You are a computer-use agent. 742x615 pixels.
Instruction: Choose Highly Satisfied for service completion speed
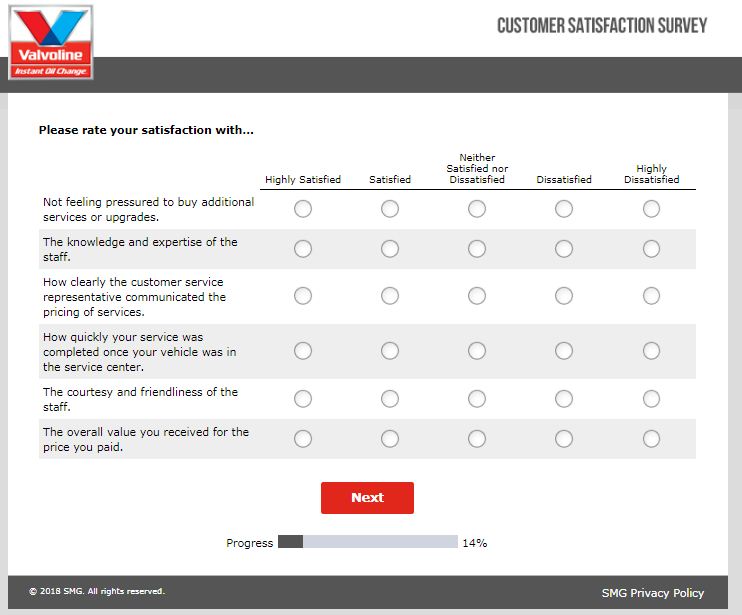point(303,351)
